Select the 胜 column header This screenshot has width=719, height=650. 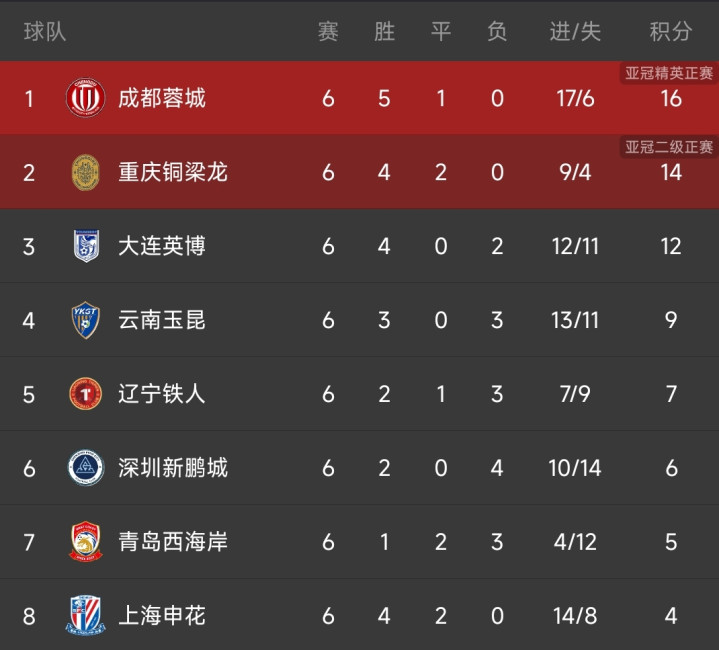point(384,32)
